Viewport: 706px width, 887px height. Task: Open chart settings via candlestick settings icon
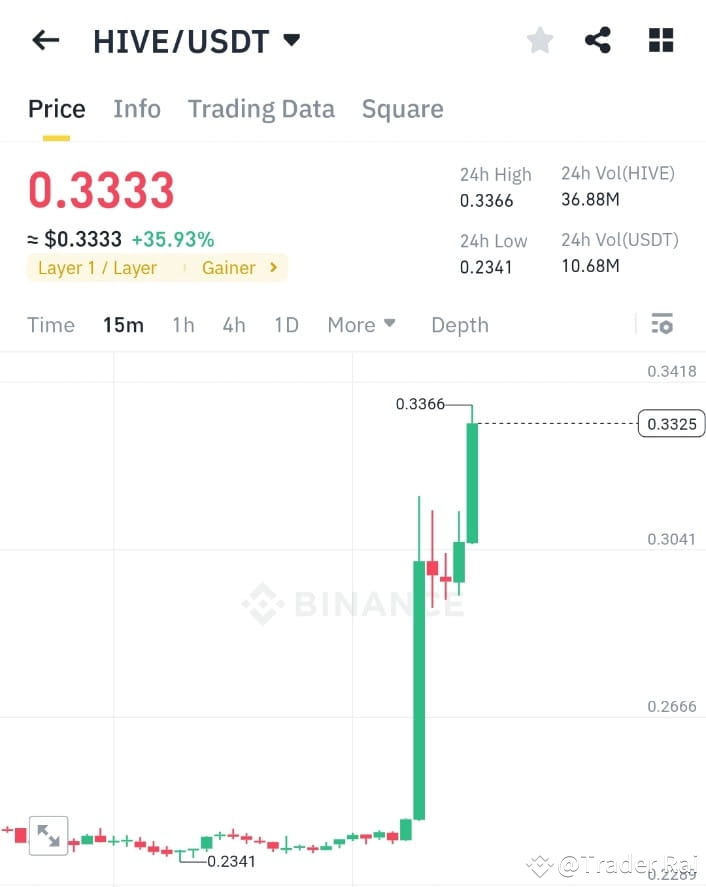click(x=662, y=324)
